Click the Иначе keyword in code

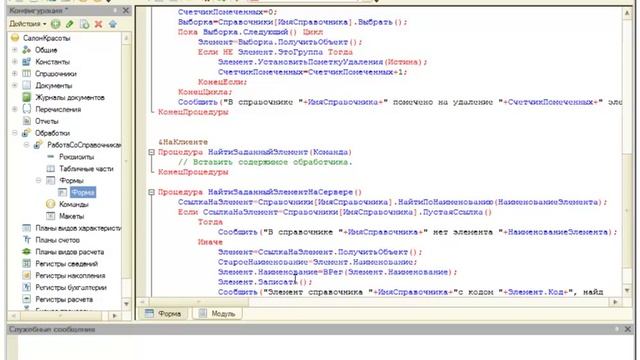coord(210,242)
